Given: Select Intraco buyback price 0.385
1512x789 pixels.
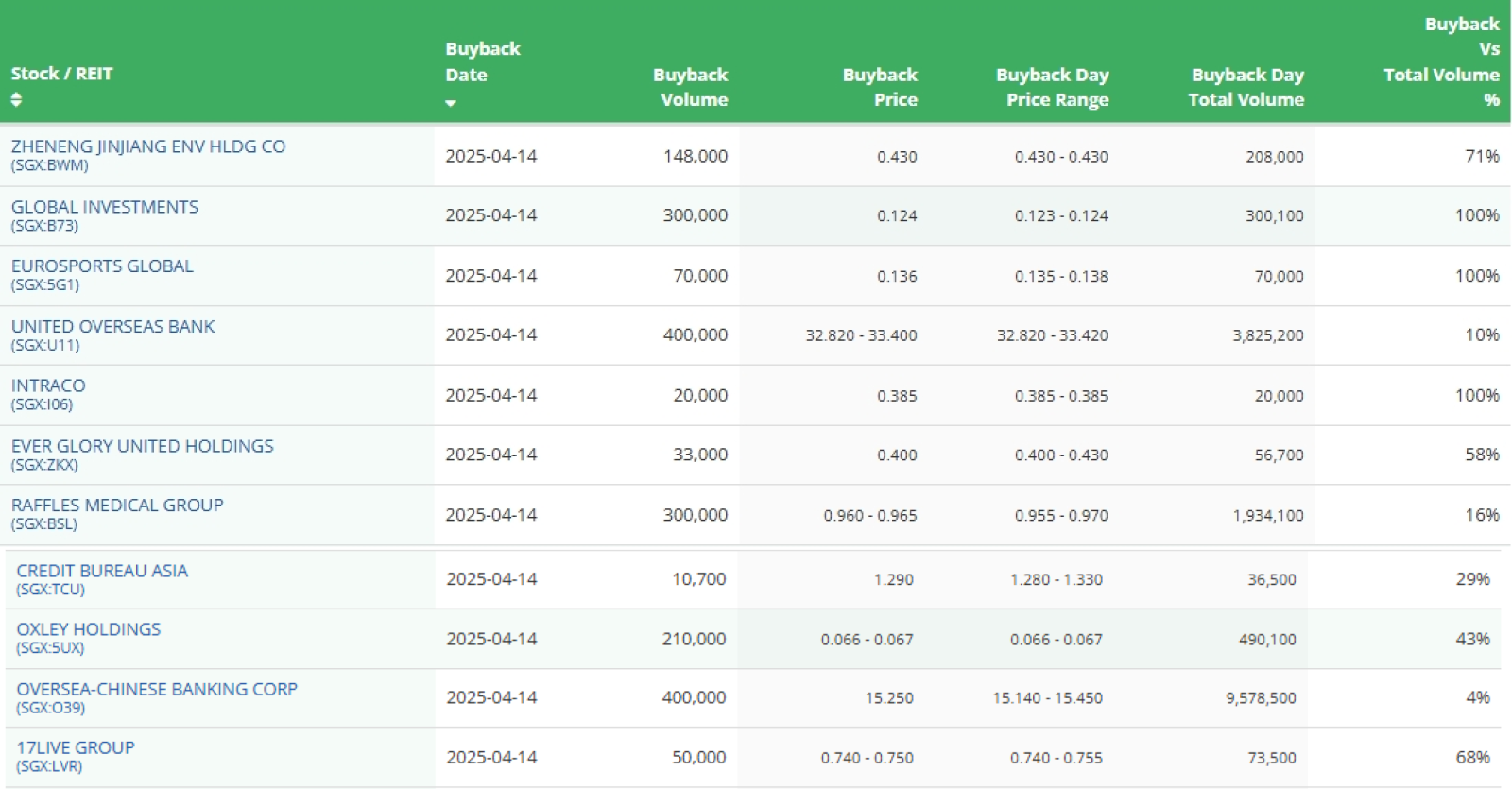Looking at the screenshot, I should (897, 396).
